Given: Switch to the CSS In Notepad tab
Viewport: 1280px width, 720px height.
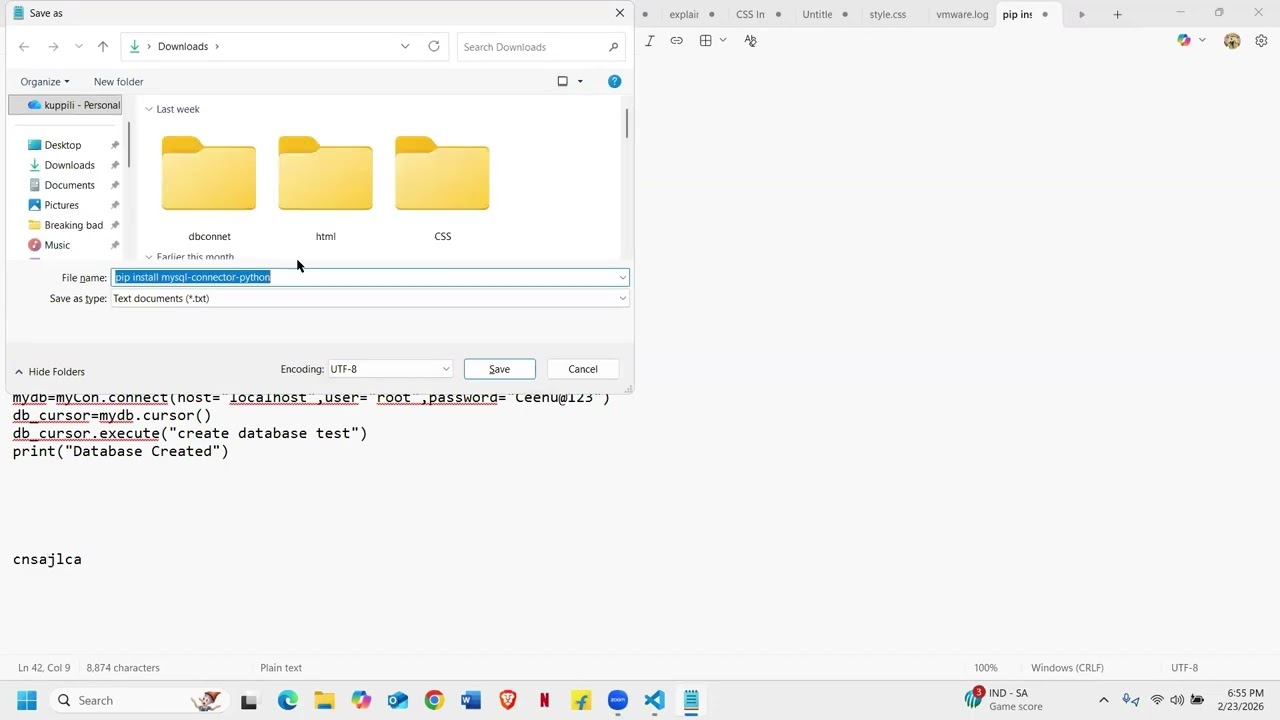Looking at the screenshot, I should pyautogui.click(x=750, y=15).
